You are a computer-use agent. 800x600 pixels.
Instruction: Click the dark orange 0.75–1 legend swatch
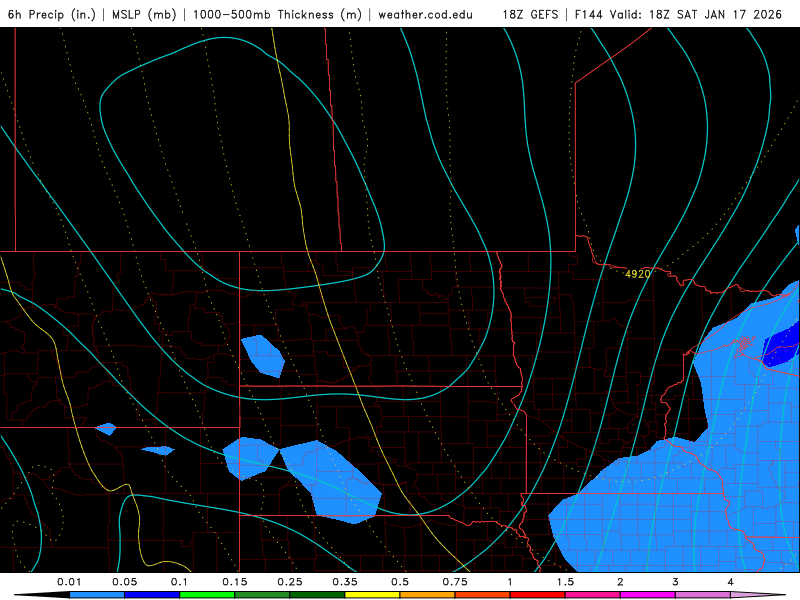point(483,595)
